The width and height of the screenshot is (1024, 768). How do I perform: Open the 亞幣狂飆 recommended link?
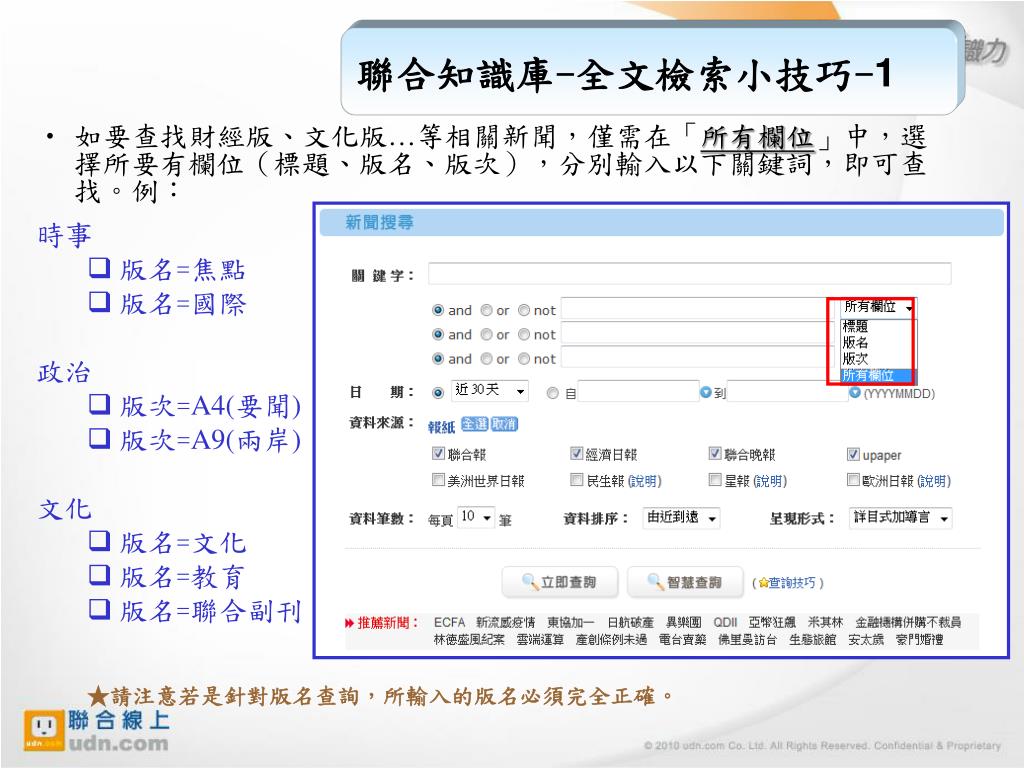tap(773, 622)
